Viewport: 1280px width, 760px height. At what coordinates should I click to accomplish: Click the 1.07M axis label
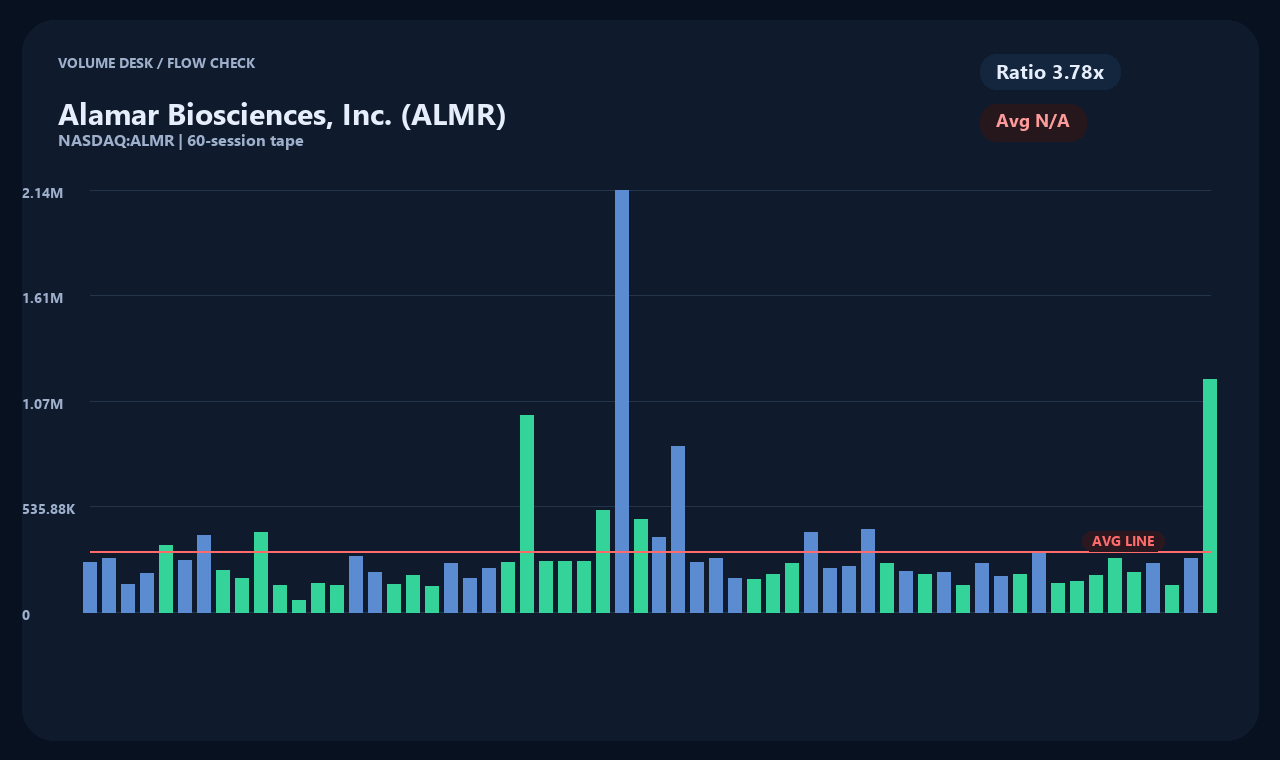pos(43,404)
